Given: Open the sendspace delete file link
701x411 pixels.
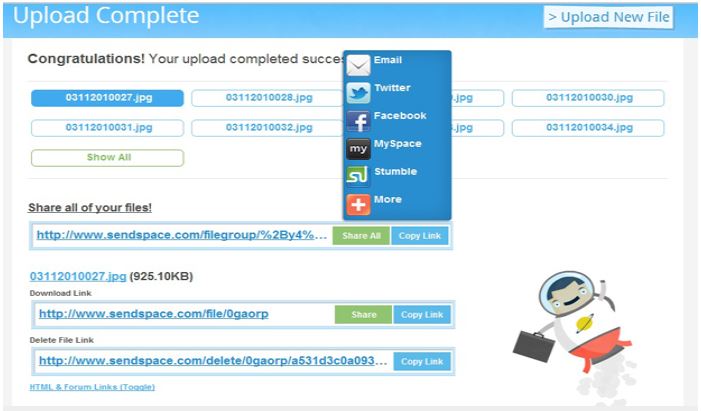Looking at the screenshot, I should [x=213, y=360].
